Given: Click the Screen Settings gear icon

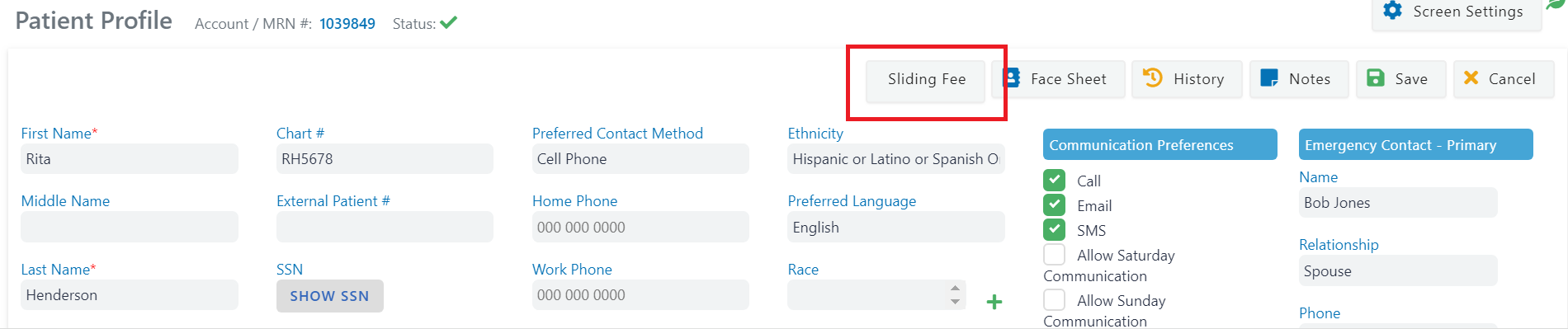Looking at the screenshot, I should point(1393,11).
